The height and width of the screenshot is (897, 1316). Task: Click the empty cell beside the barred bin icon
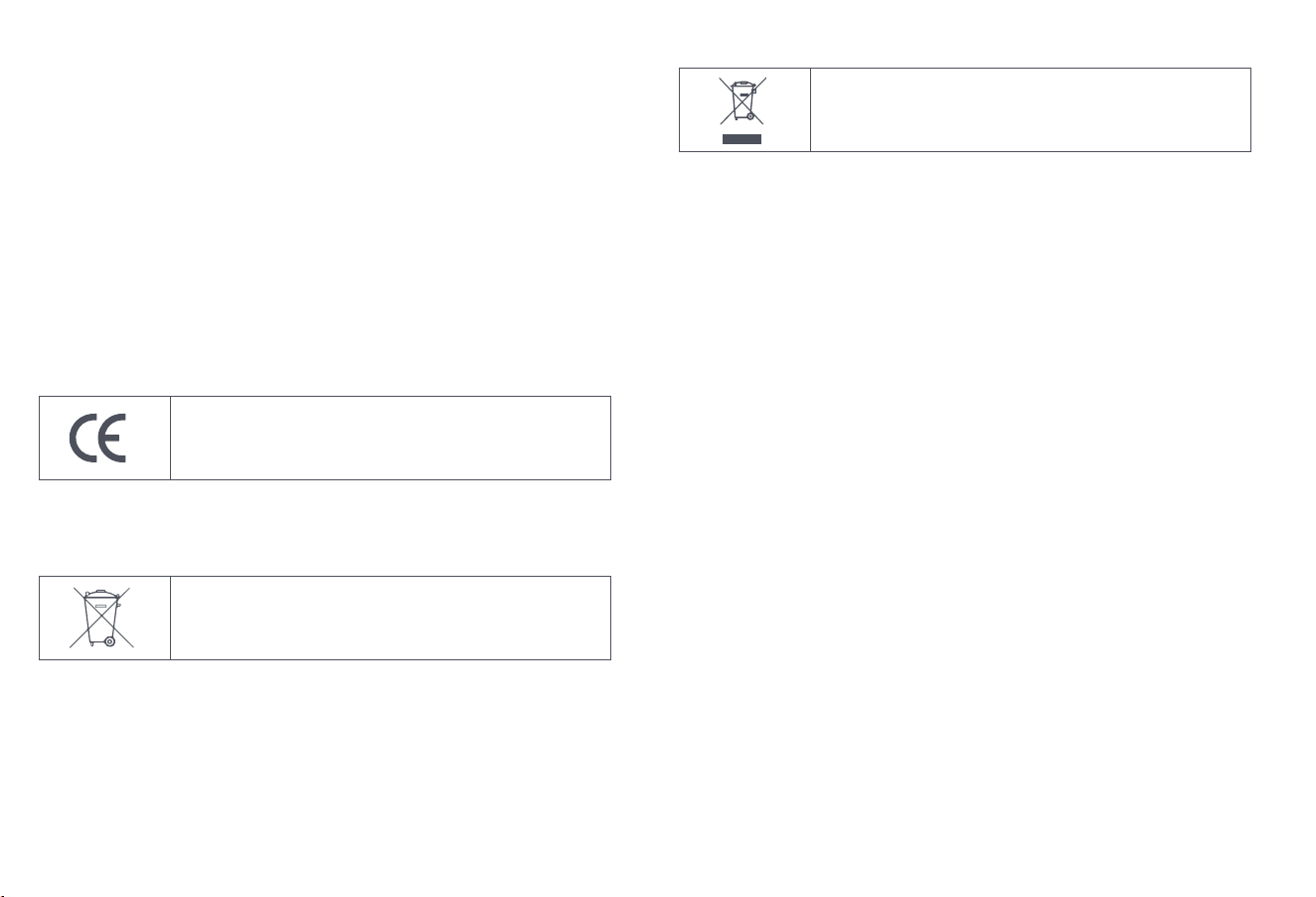tap(1031, 109)
